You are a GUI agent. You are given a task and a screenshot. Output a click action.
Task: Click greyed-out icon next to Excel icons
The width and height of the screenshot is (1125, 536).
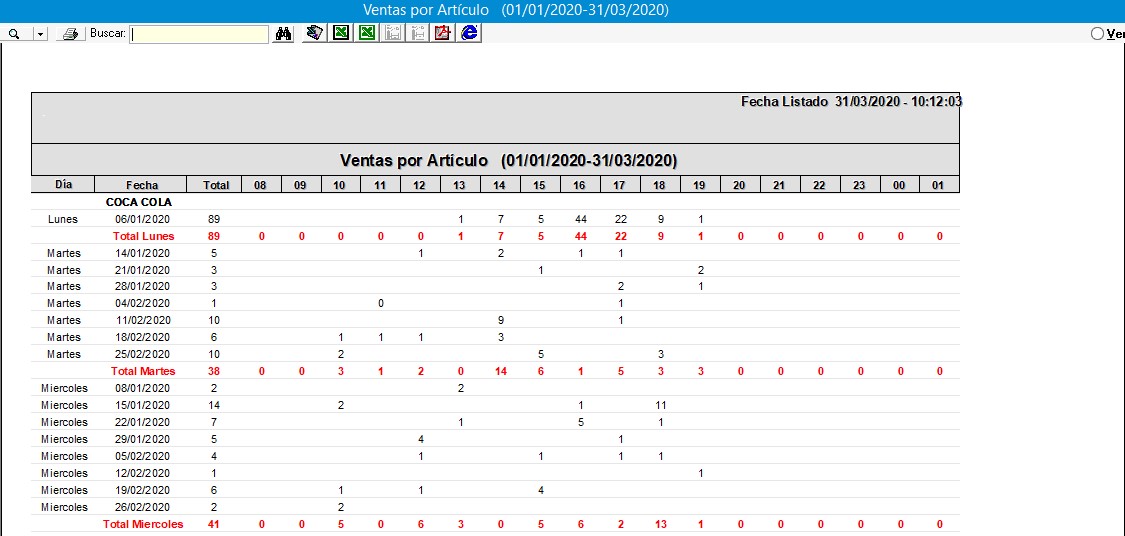pos(392,33)
